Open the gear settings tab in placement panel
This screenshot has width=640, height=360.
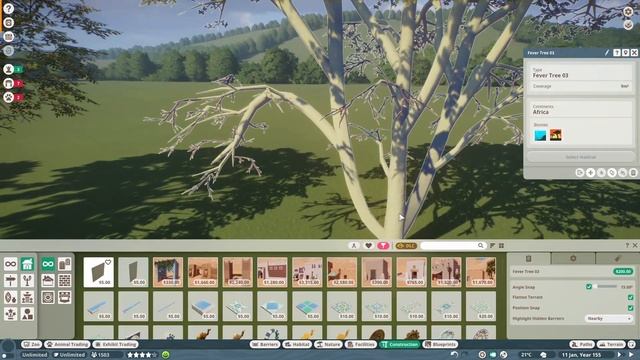pyautogui.click(x=573, y=258)
